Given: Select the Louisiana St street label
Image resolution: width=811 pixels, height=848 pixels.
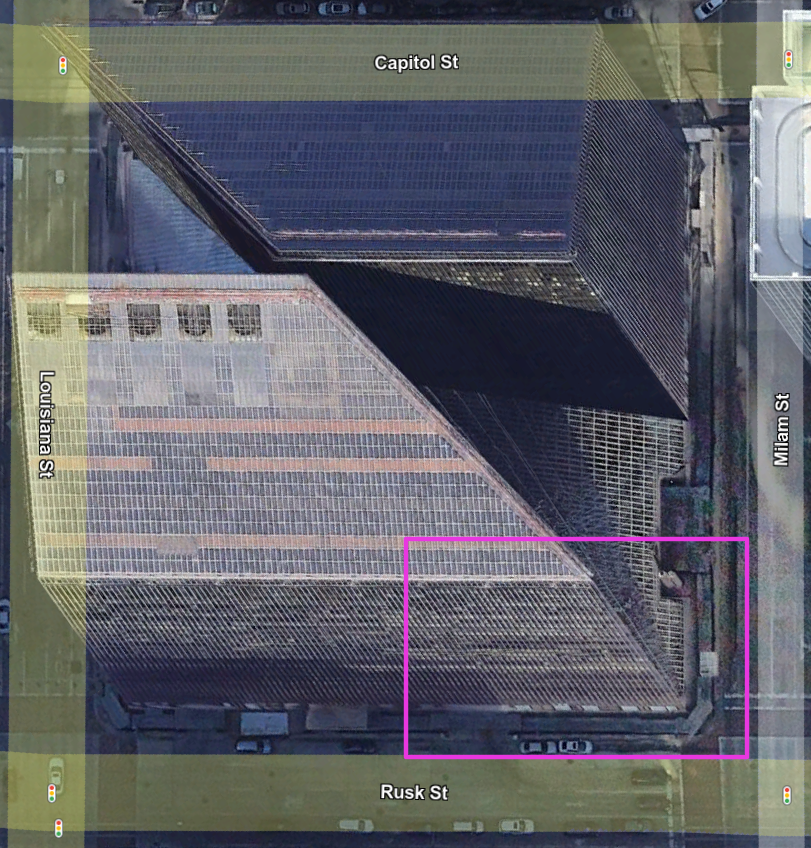Looking at the screenshot, I should pos(47,425).
